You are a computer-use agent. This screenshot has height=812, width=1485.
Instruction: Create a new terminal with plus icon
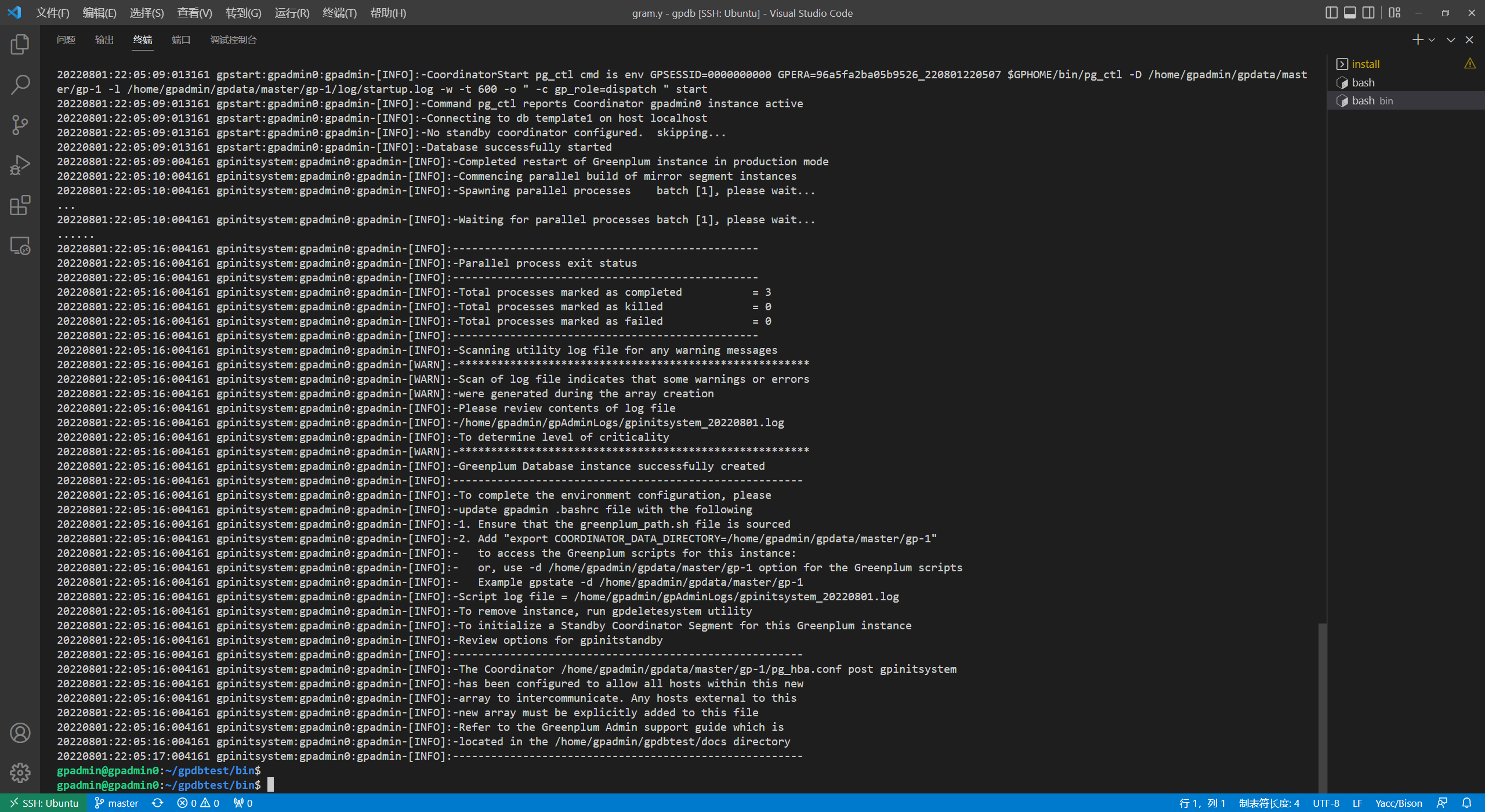1418,39
